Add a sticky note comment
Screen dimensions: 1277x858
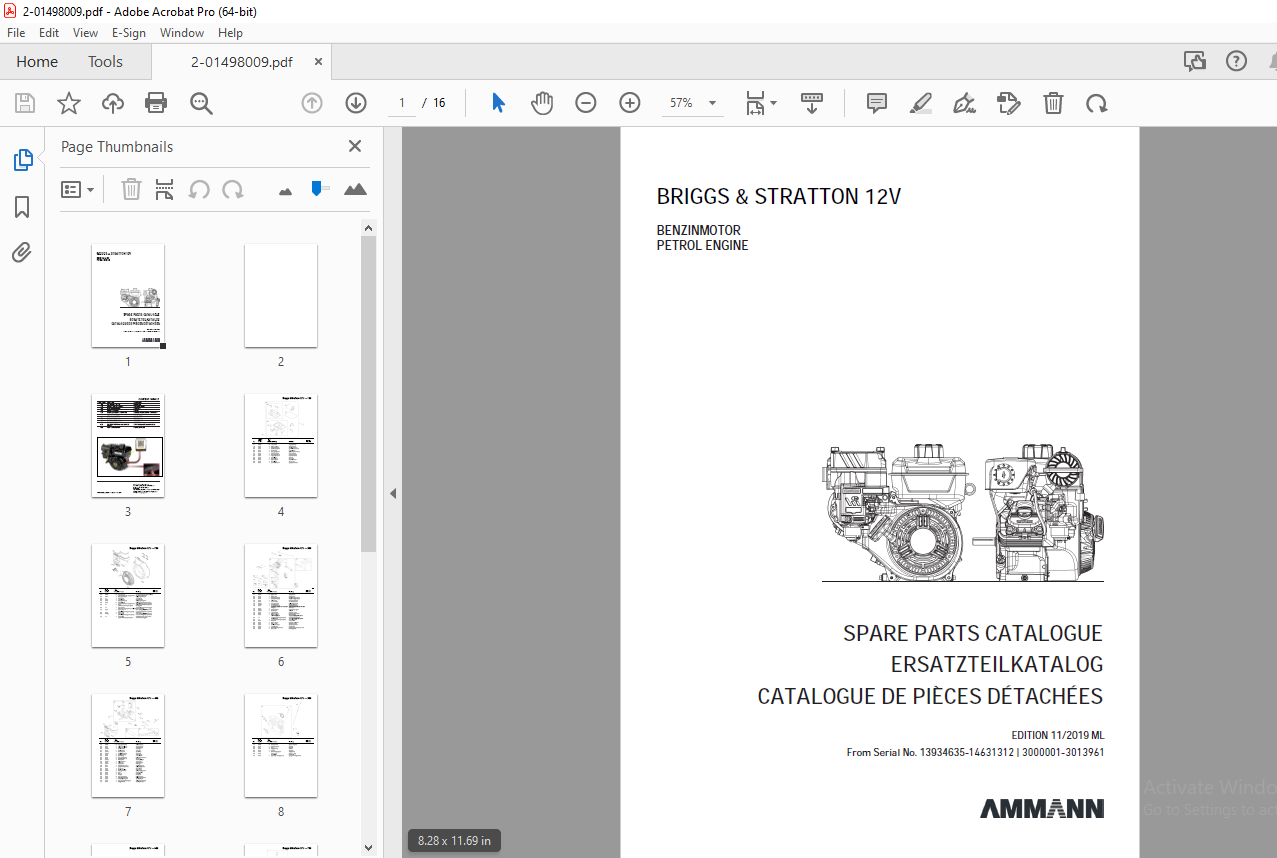point(877,103)
